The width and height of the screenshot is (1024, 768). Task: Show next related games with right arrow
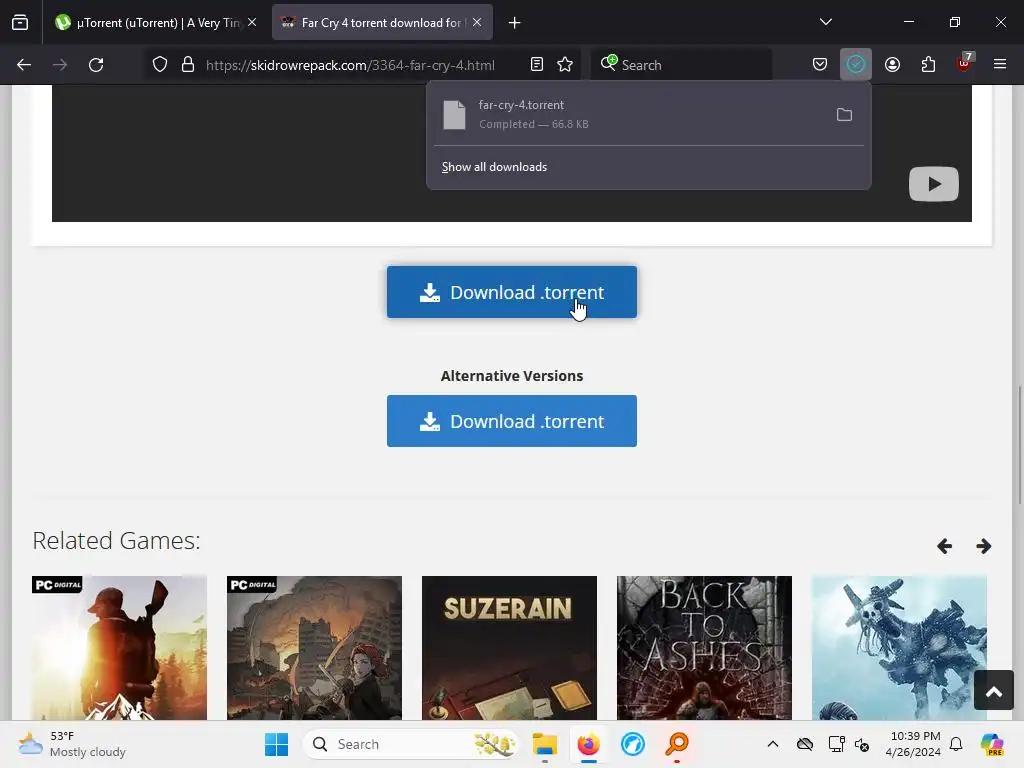point(984,546)
